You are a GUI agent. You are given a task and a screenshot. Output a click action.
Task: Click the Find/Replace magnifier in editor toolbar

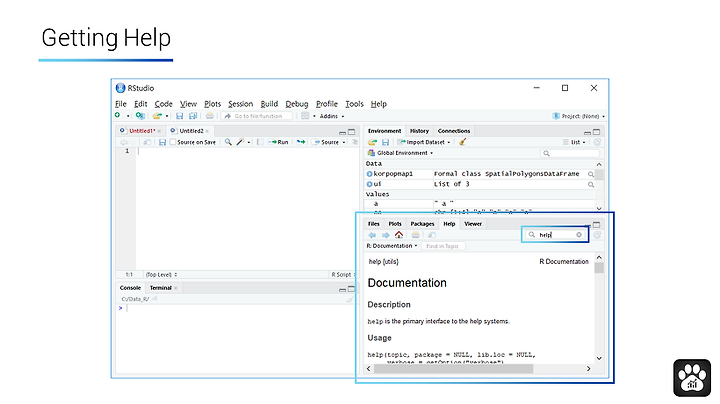228,142
